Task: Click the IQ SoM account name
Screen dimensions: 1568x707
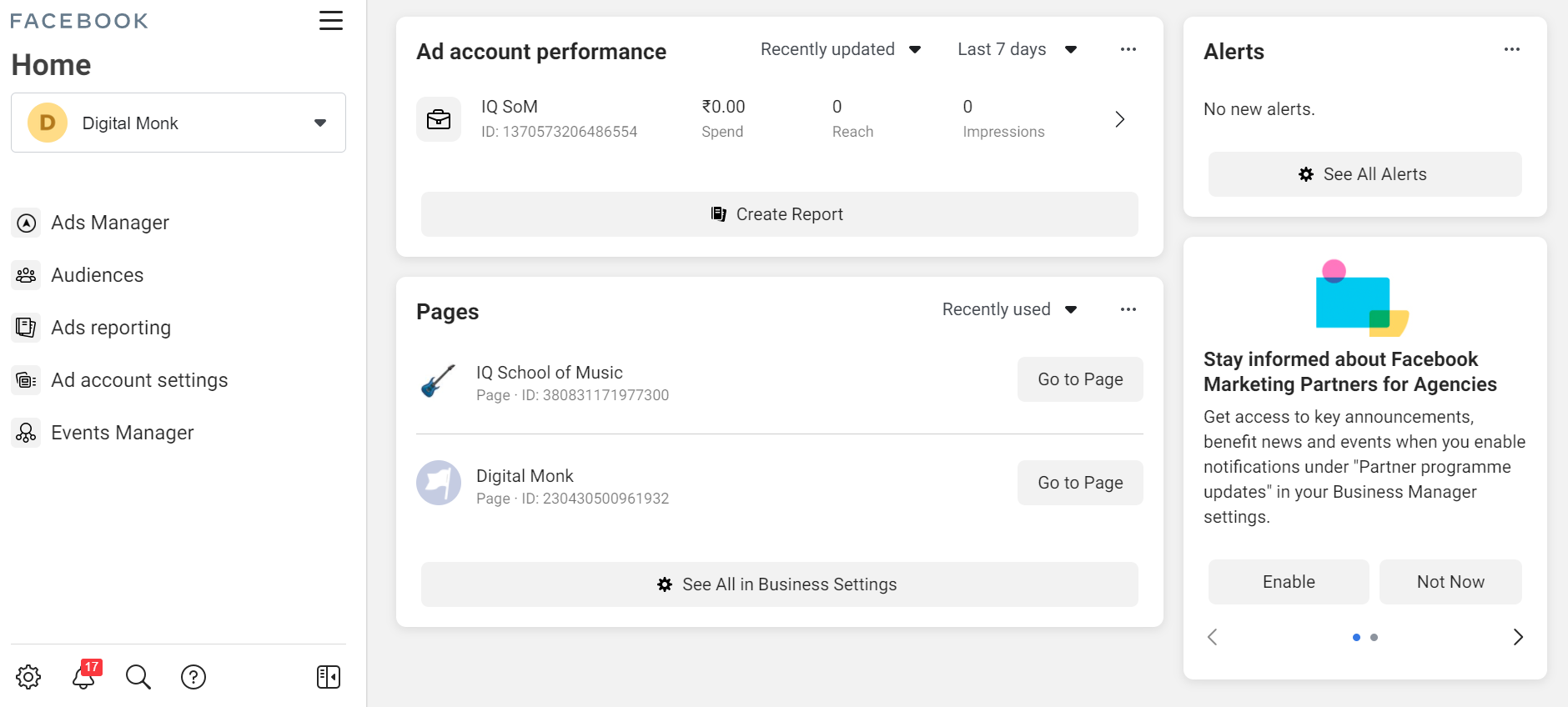Action: click(510, 107)
